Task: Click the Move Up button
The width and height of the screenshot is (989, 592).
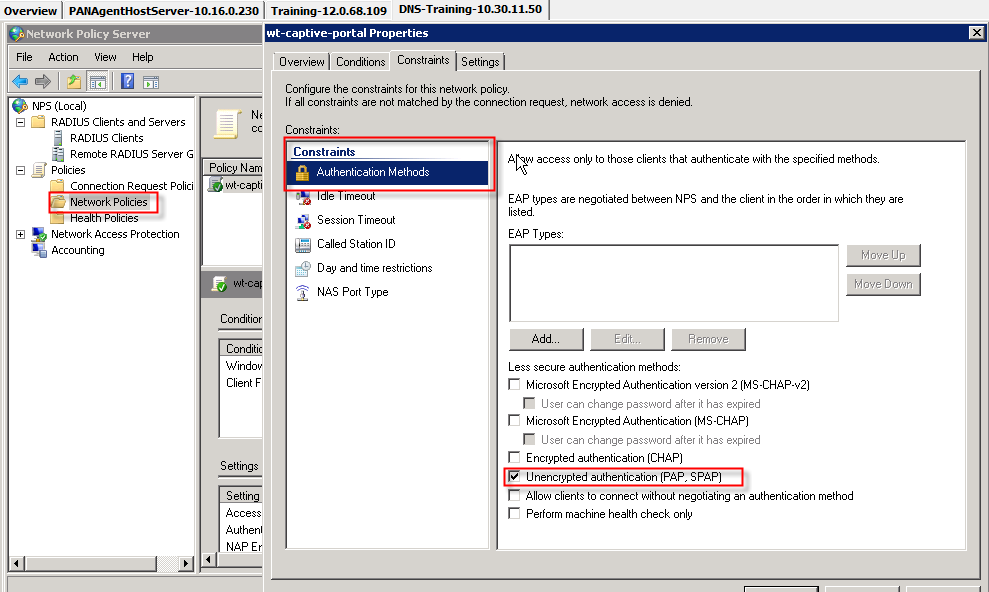Action: click(883, 255)
